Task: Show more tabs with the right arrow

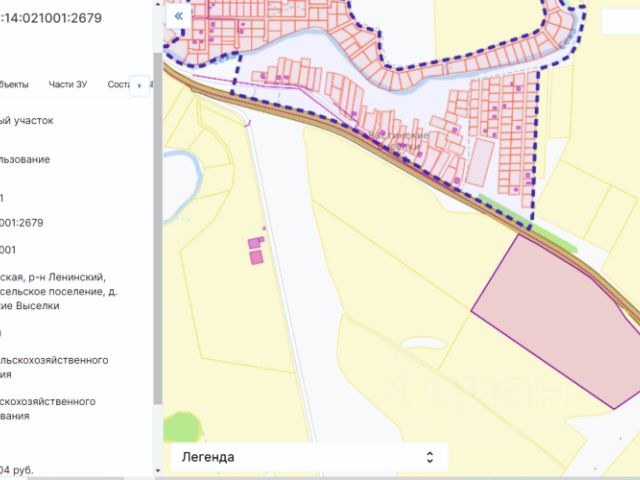Action: pyautogui.click(x=139, y=85)
